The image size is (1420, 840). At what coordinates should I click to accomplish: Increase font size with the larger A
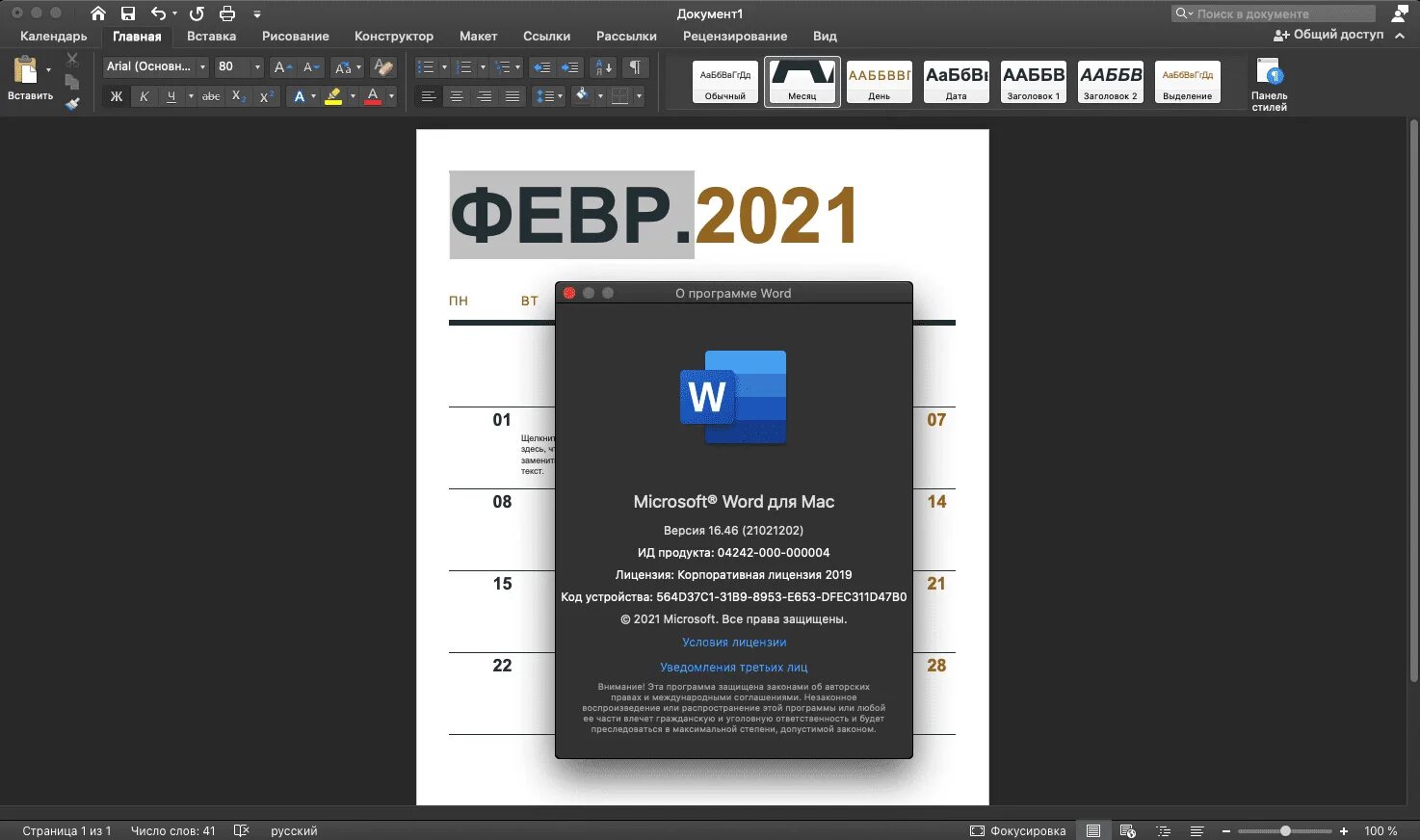pyautogui.click(x=281, y=67)
